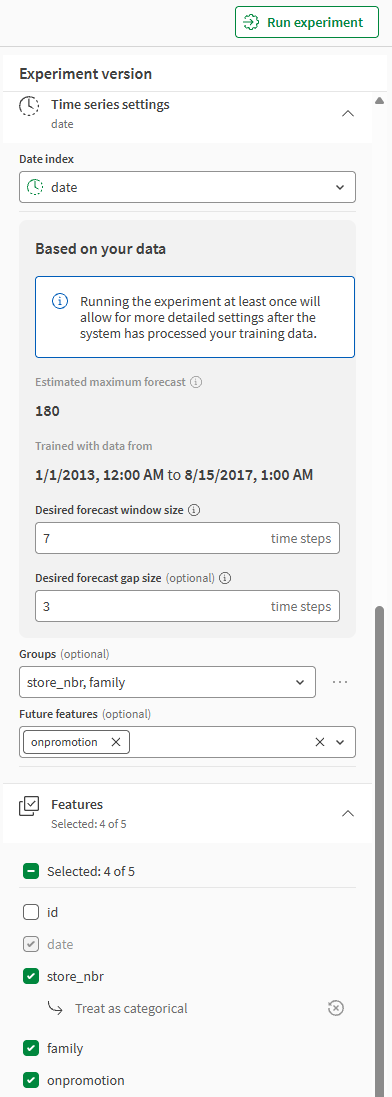This screenshot has width=392, height=1097.
Task: Click the Estimated maximum forecast info icon
Action: click(196, 383)
